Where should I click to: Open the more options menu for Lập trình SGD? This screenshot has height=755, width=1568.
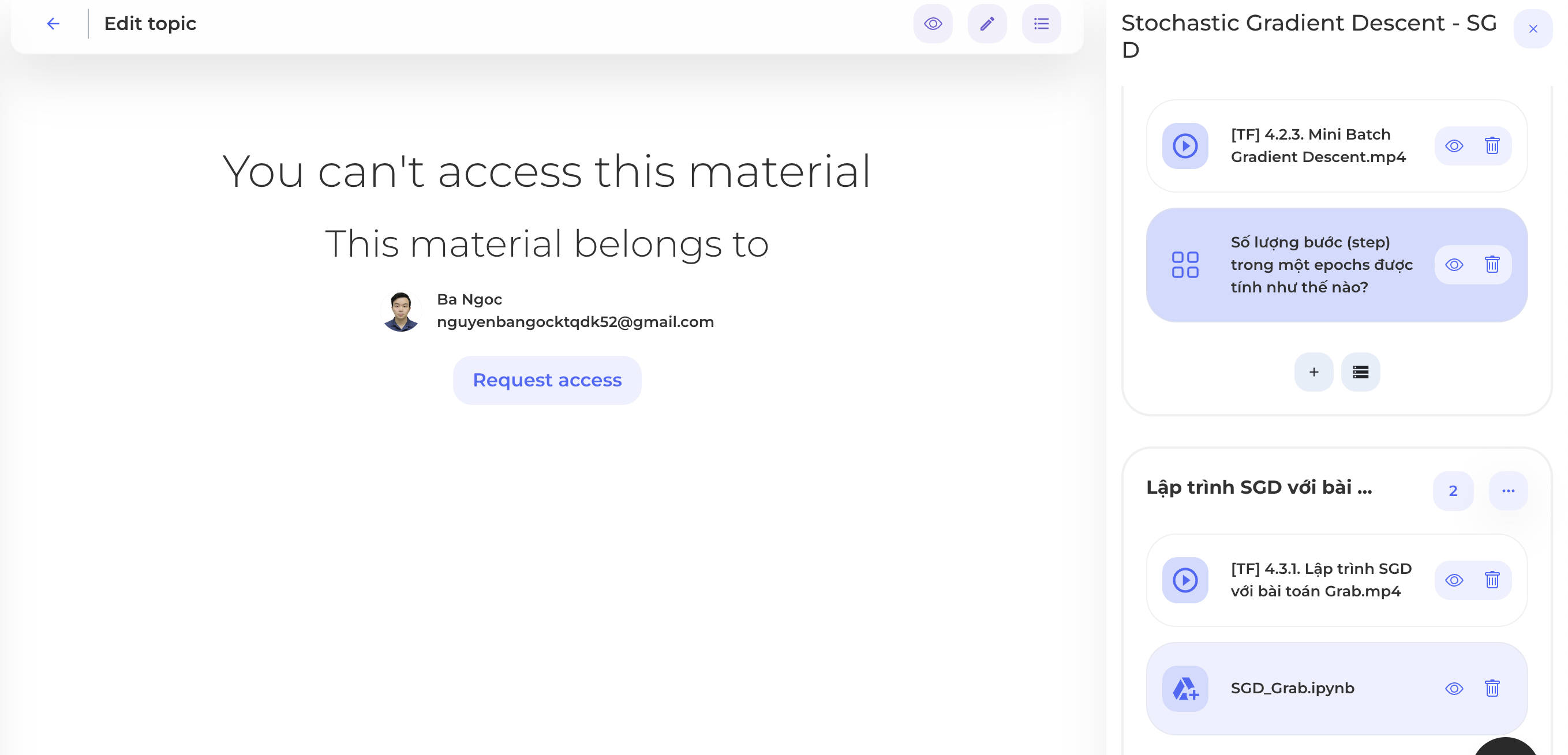click(x=1508, y=491)
